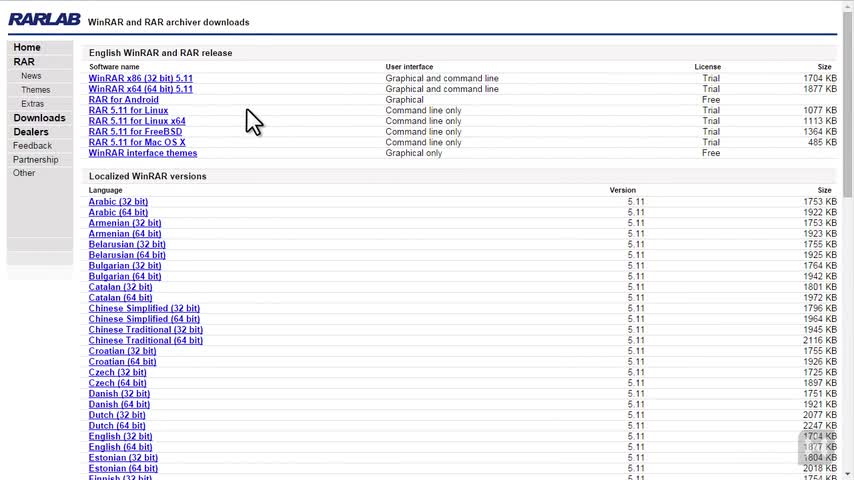
Task: Download WinRAR x64 (64 bit) 5.11
Action: [141, 89]
